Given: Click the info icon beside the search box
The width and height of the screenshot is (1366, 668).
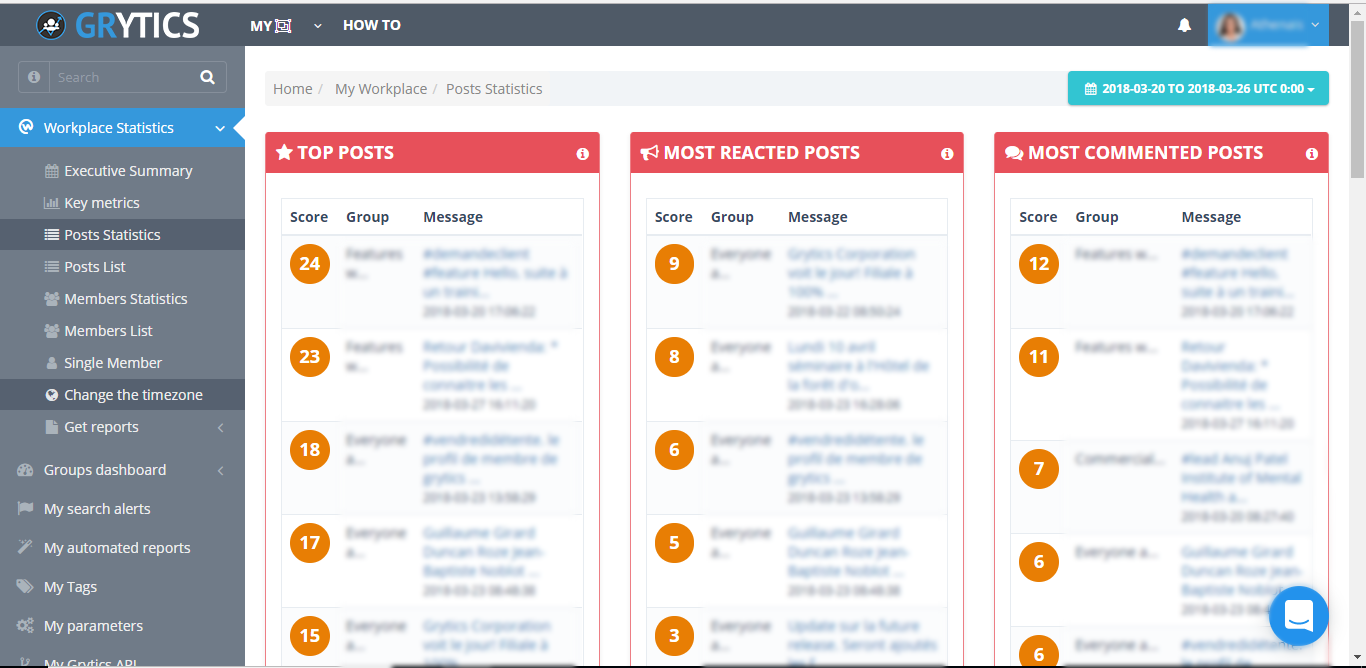Looking at the screenshot, I should [34, 77].
